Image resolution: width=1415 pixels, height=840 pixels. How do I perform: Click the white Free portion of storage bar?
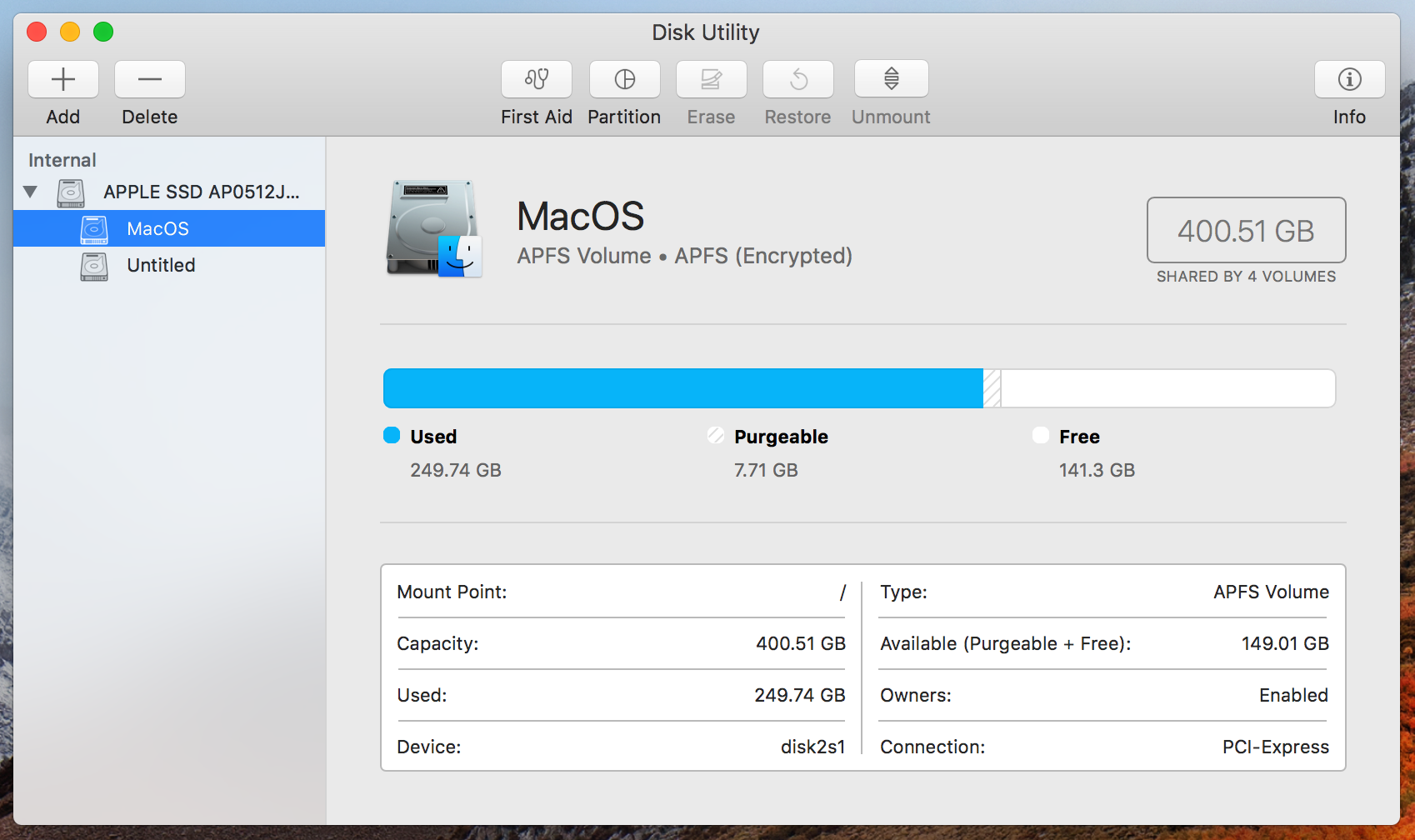point(1168,388)
